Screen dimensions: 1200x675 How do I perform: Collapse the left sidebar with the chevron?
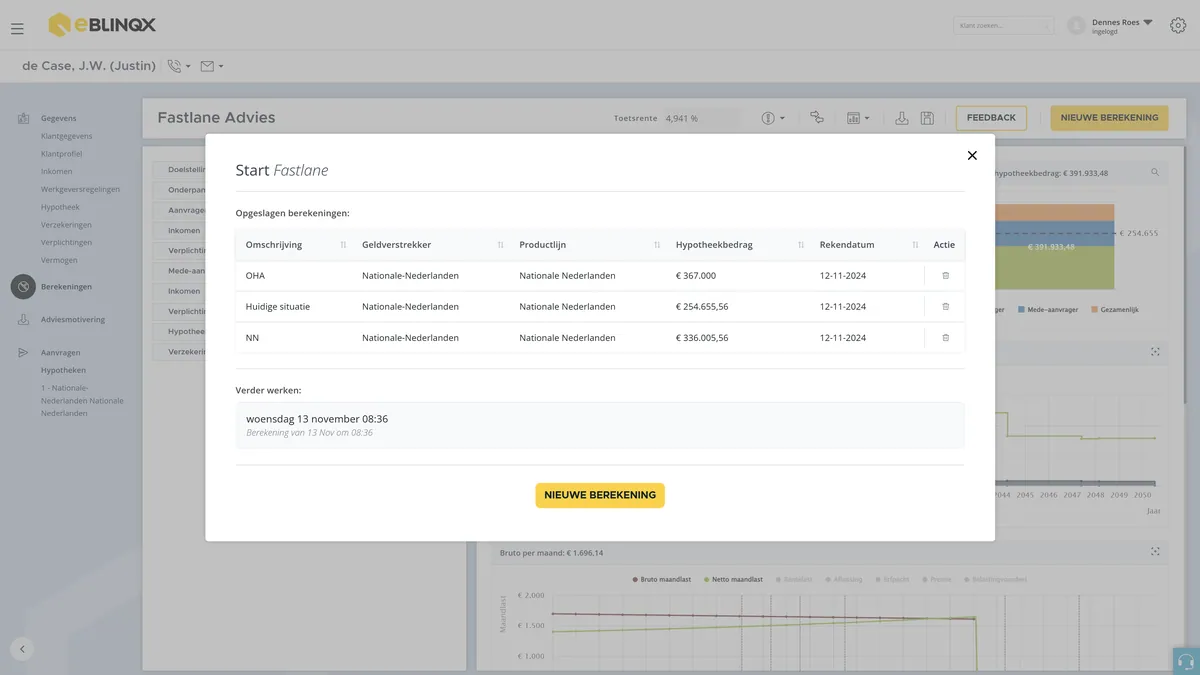[22, 648]
